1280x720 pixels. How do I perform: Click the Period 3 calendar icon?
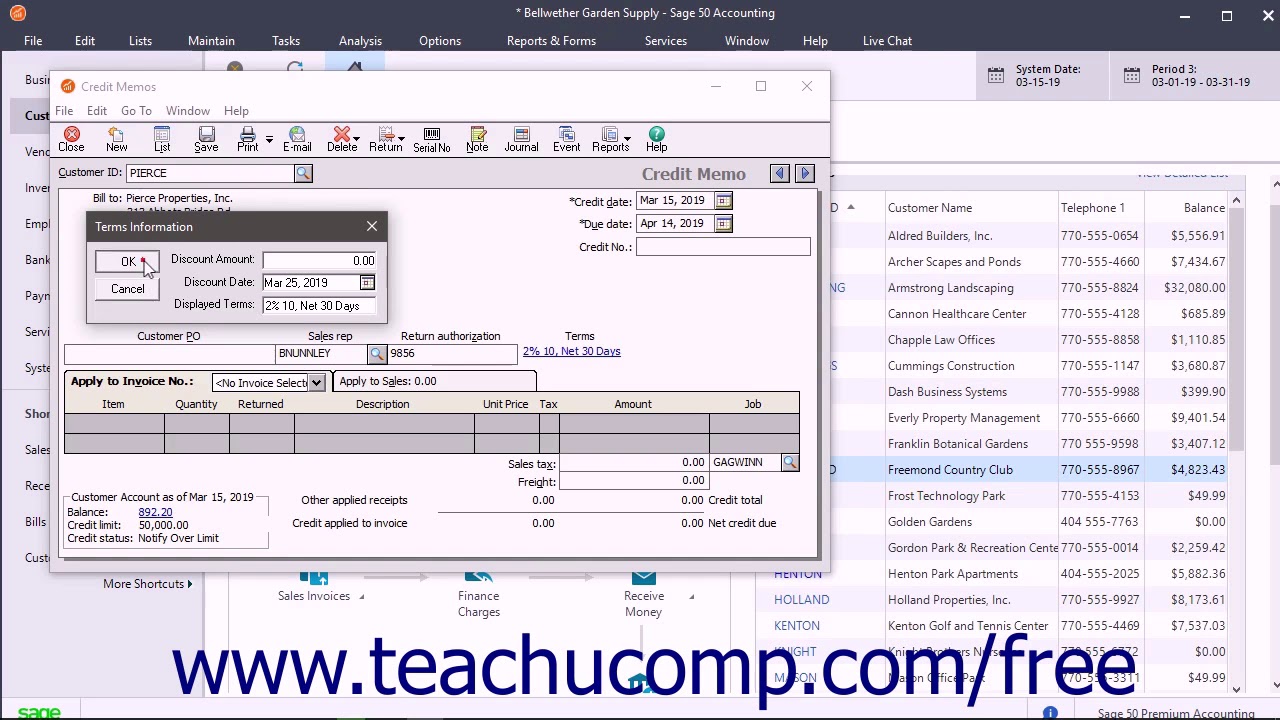(1131, 76)
